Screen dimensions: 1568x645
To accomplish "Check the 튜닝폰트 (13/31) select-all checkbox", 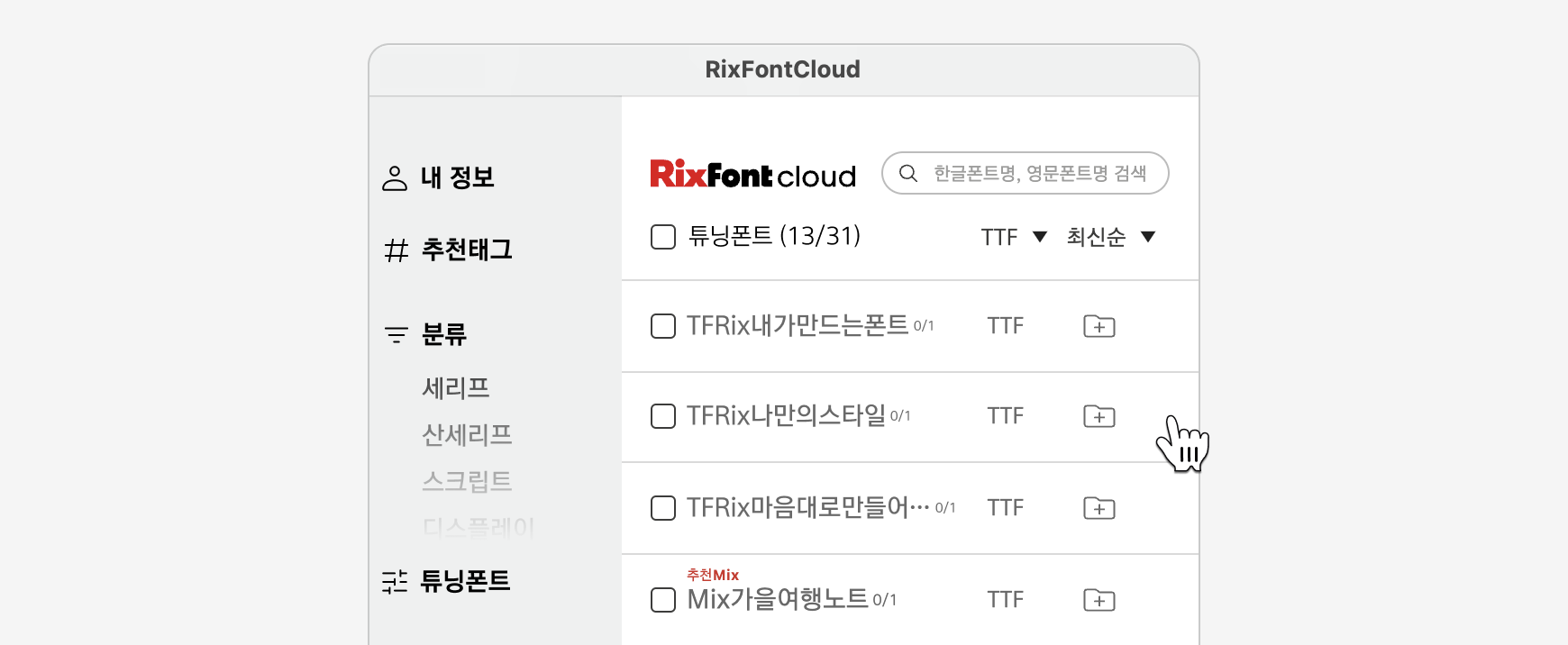I will tap(663, 237).
